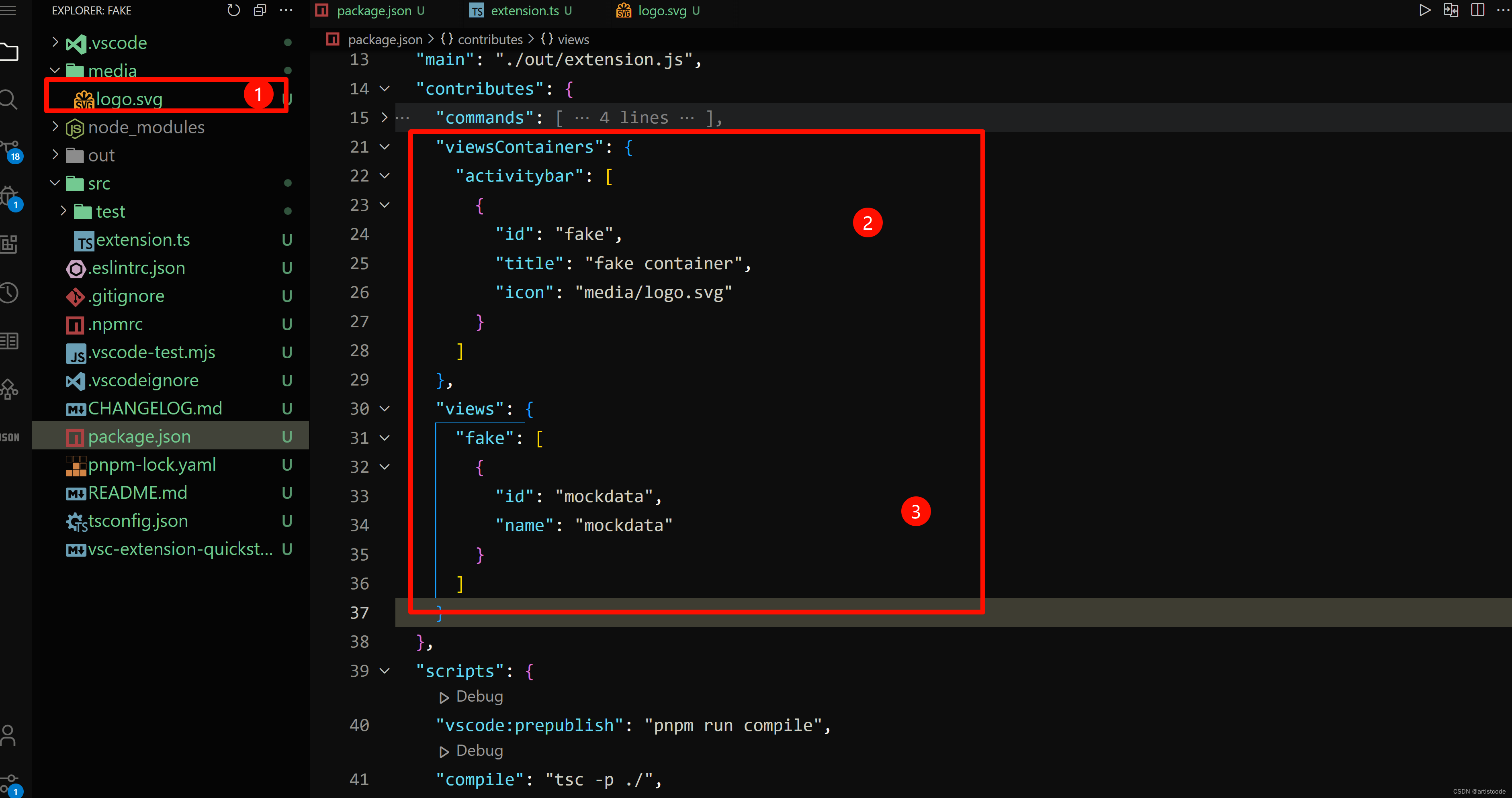Click contributes in the breadcrumb
Viewport: 1512px width, 798px height.
tap(489, 39)
